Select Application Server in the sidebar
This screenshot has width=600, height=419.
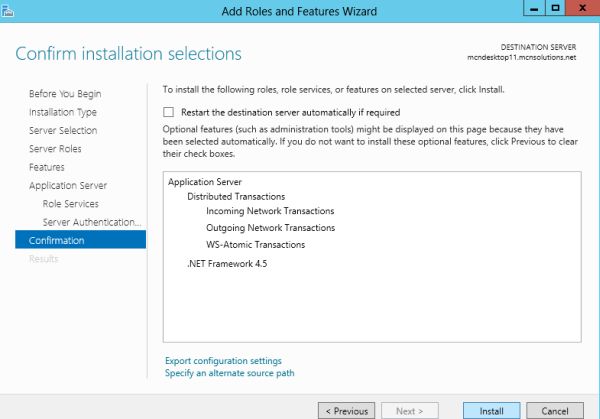(x=68, y=186)
